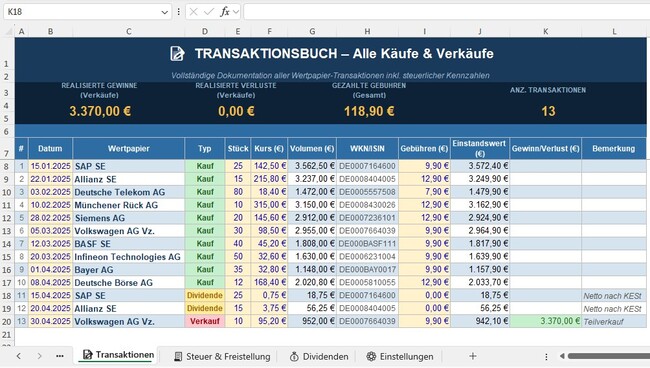
Task: Click the Wertpapier column header cell
Action: click(129, 148)
